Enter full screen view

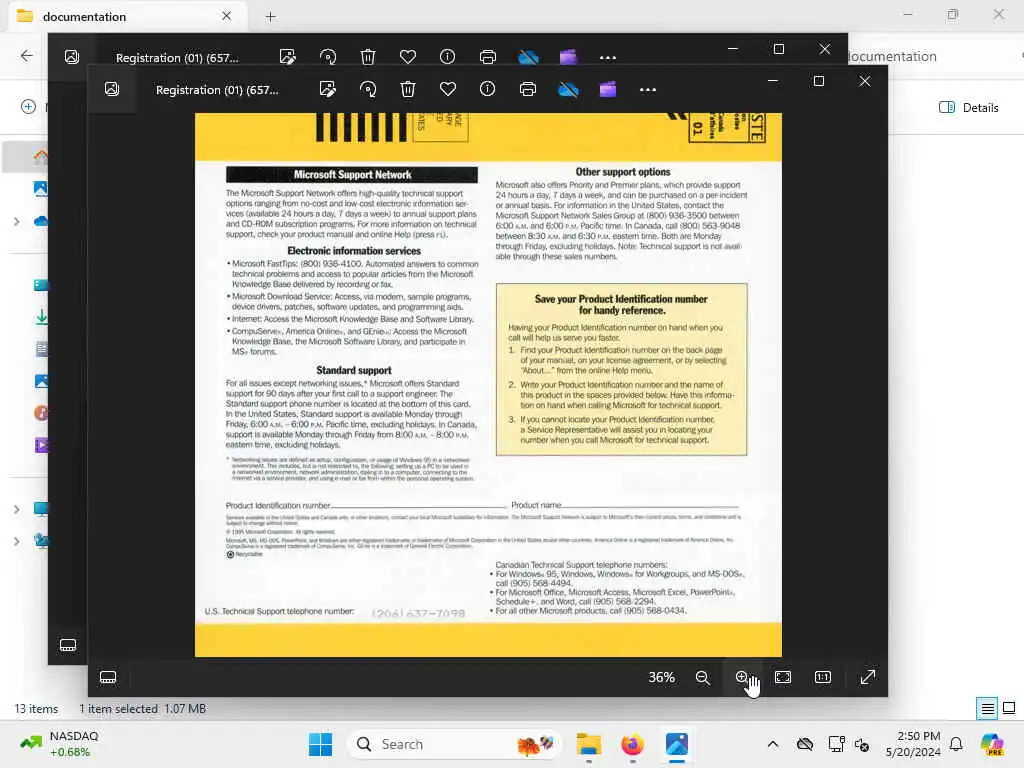pos(867,677)
